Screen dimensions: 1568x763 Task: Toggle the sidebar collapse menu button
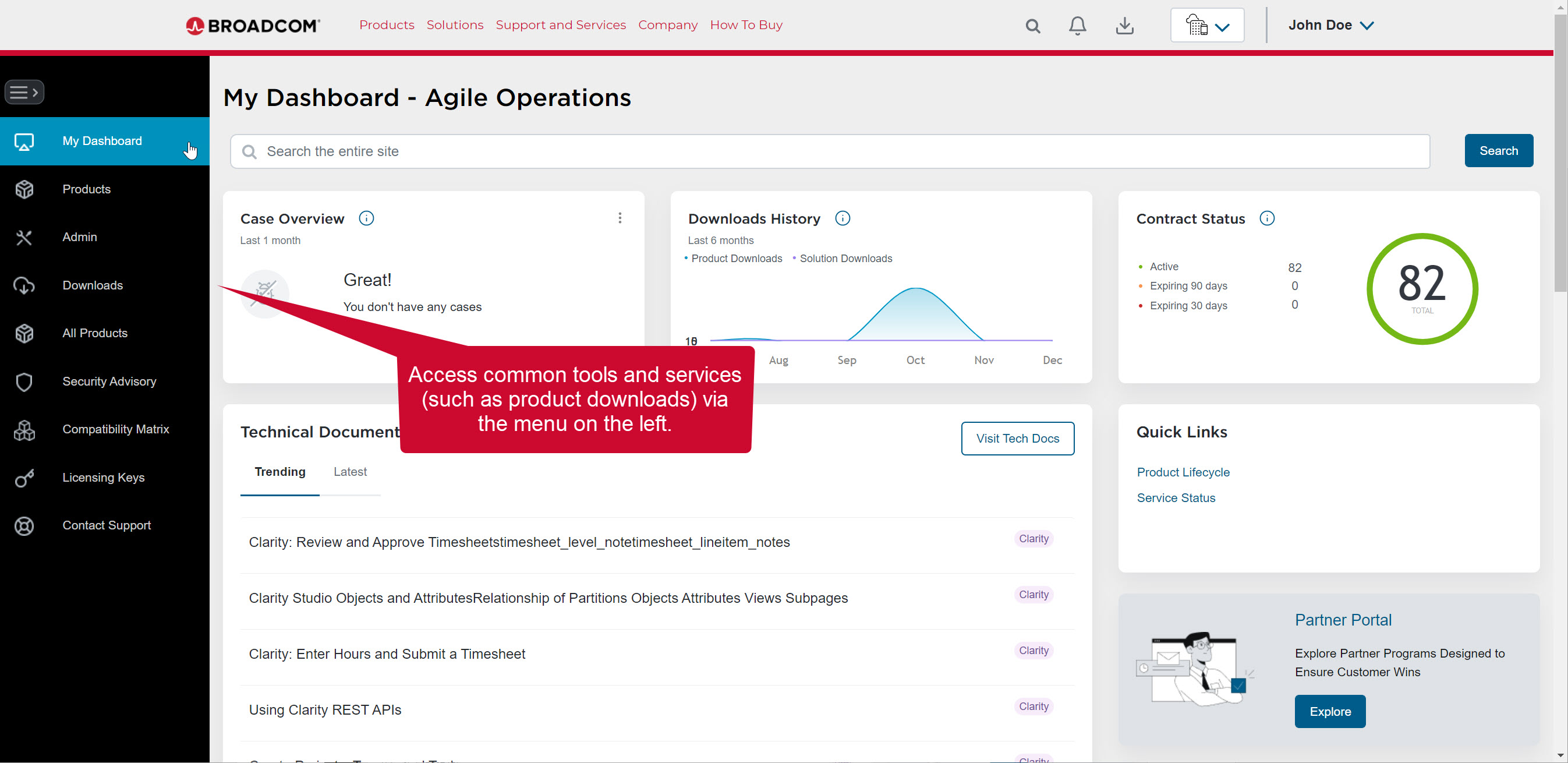click(x=24, y=92)
